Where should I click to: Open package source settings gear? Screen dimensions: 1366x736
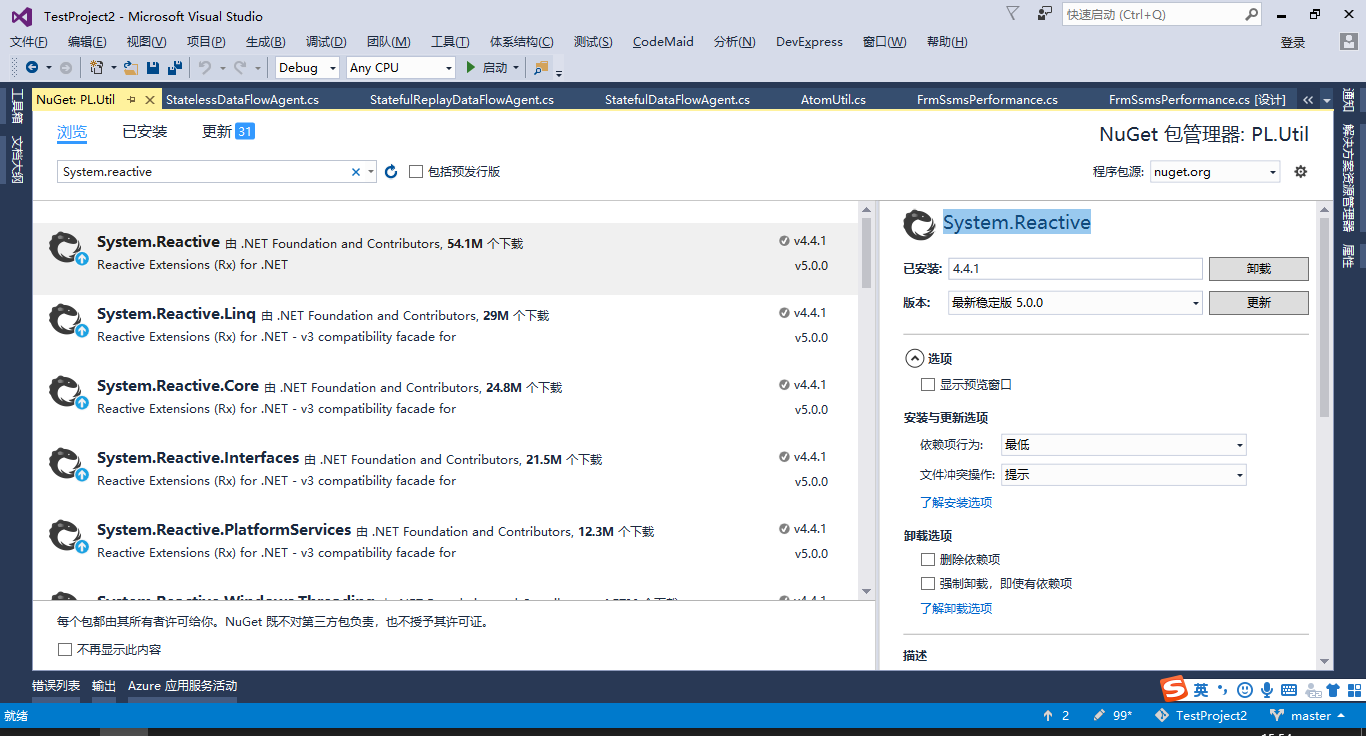pyautogui.click(x=1301, y=172)
